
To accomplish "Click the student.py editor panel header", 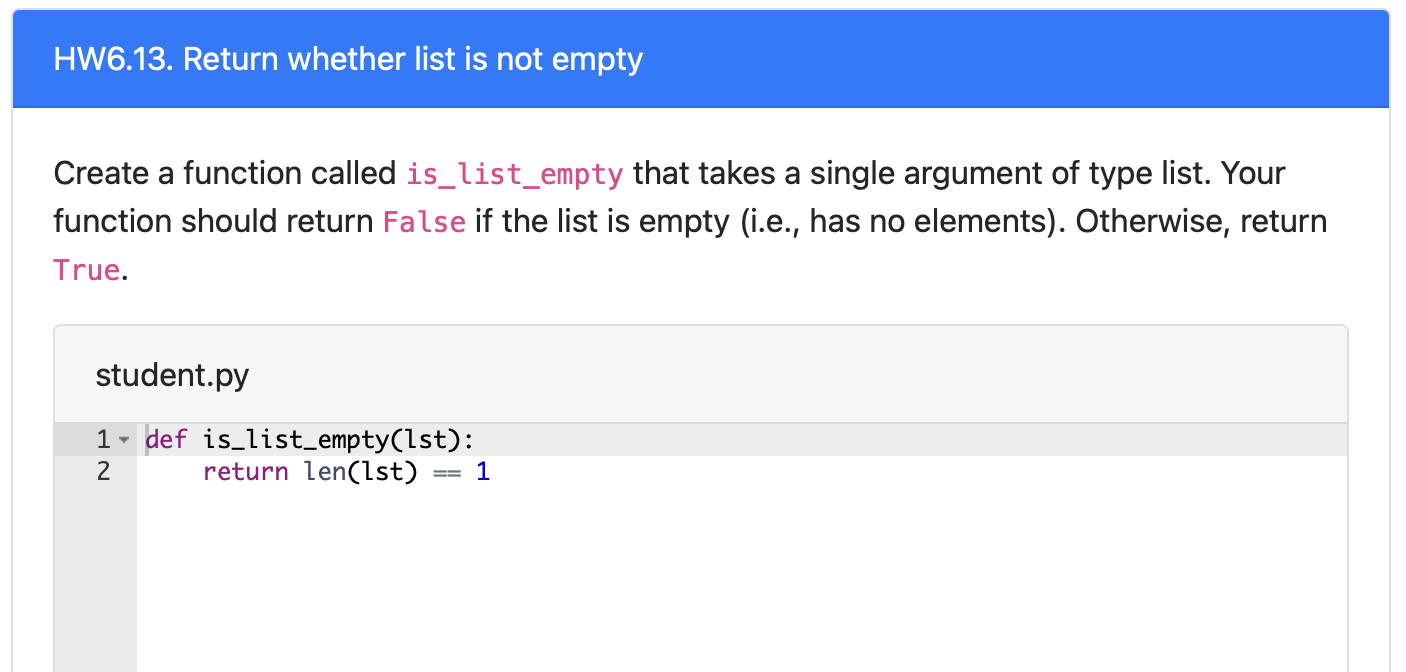I will [700, 375].
